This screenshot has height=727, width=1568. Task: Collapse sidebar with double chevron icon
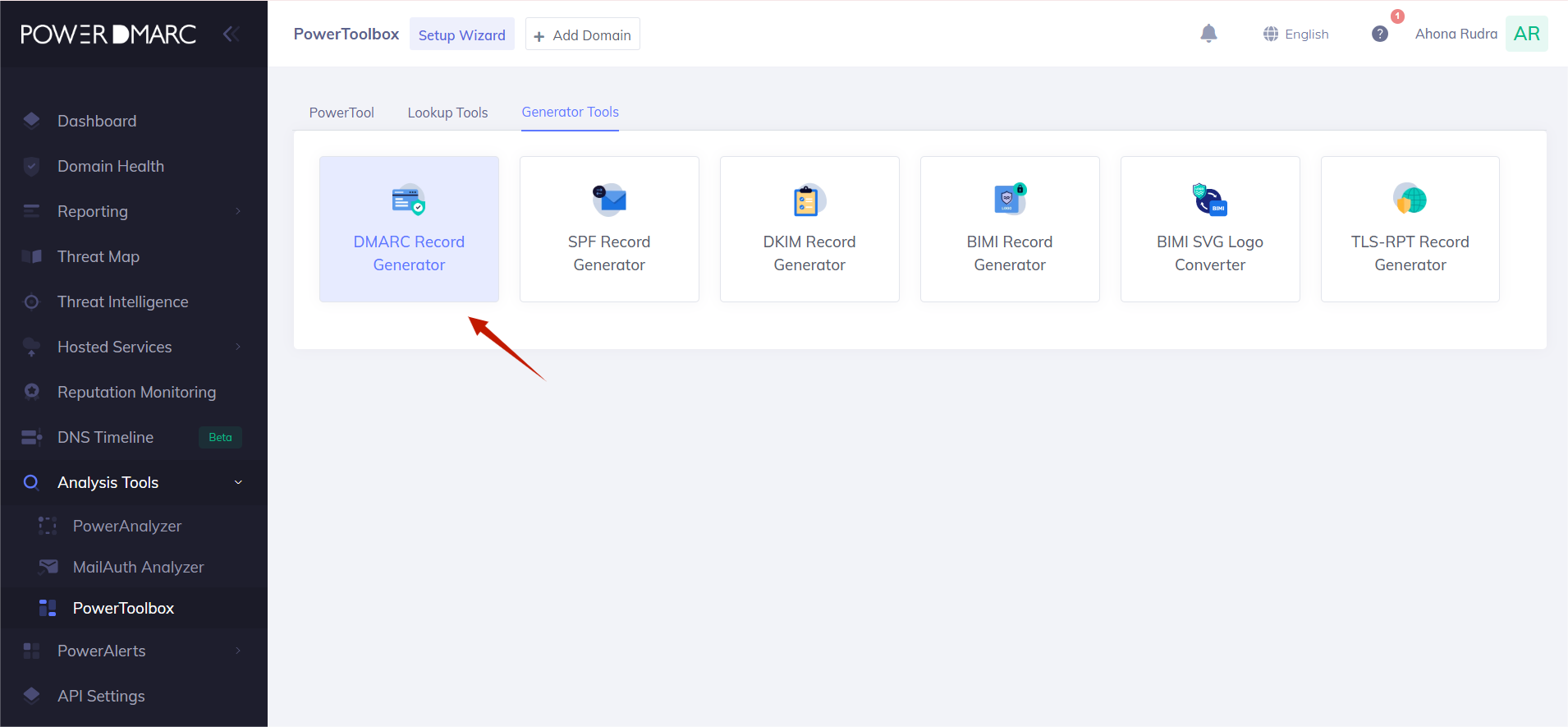[232, 34]
